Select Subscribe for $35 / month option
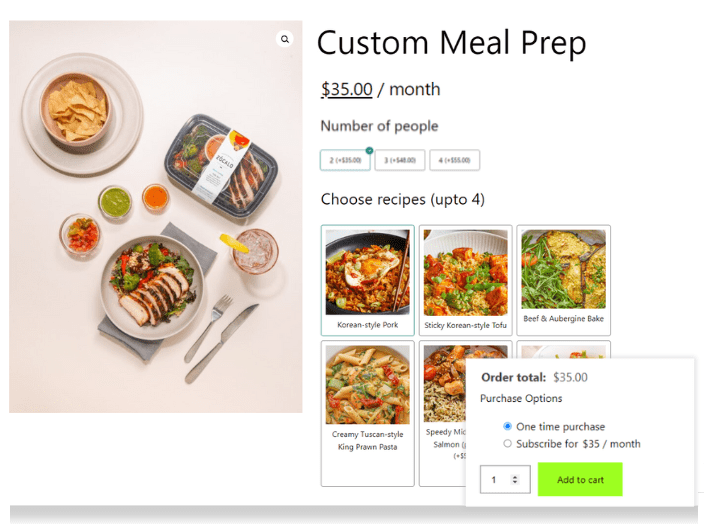 click(508, 444)
